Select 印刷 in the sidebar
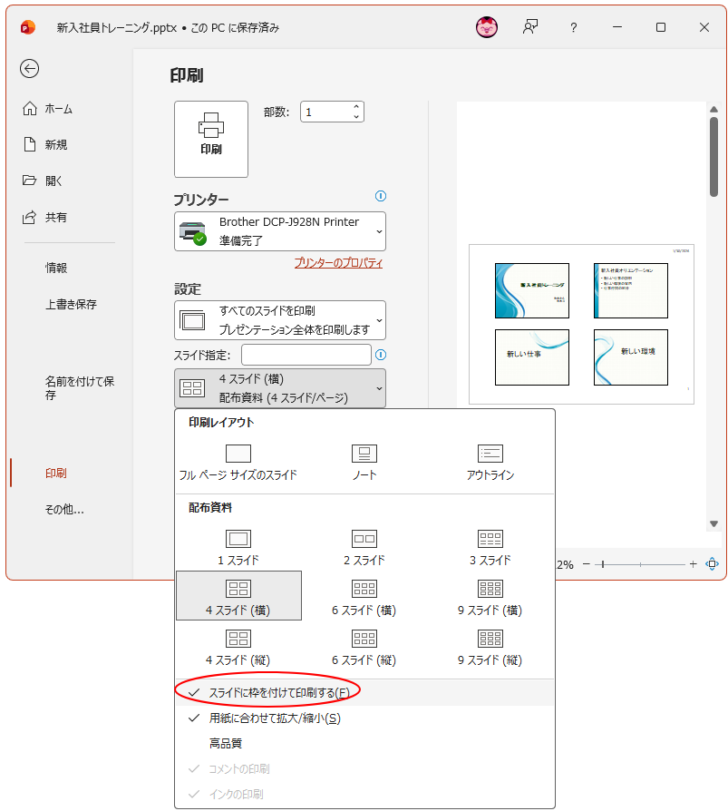 (x=56, y=473)
